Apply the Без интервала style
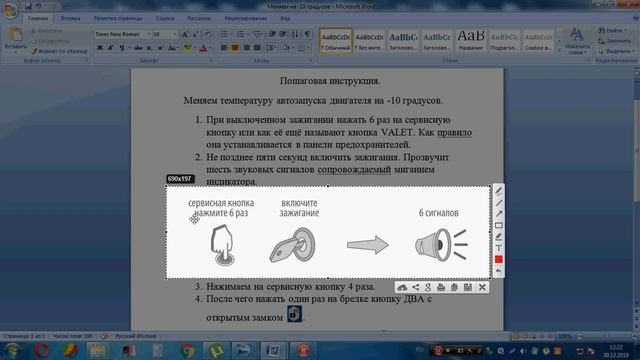This screenshot has width=640, height=360. 369,41
